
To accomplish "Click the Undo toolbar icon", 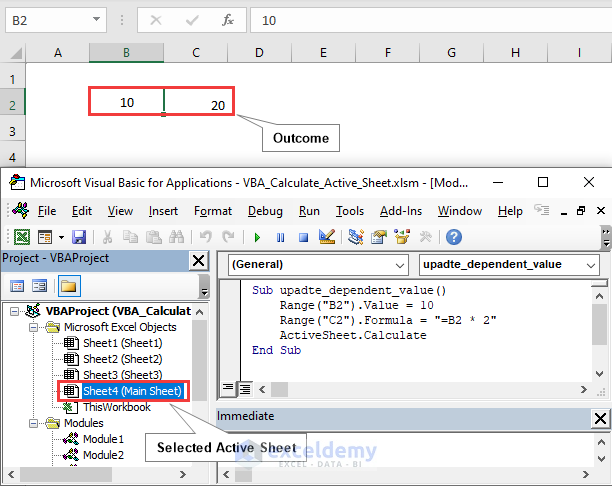I will point(206,237).
